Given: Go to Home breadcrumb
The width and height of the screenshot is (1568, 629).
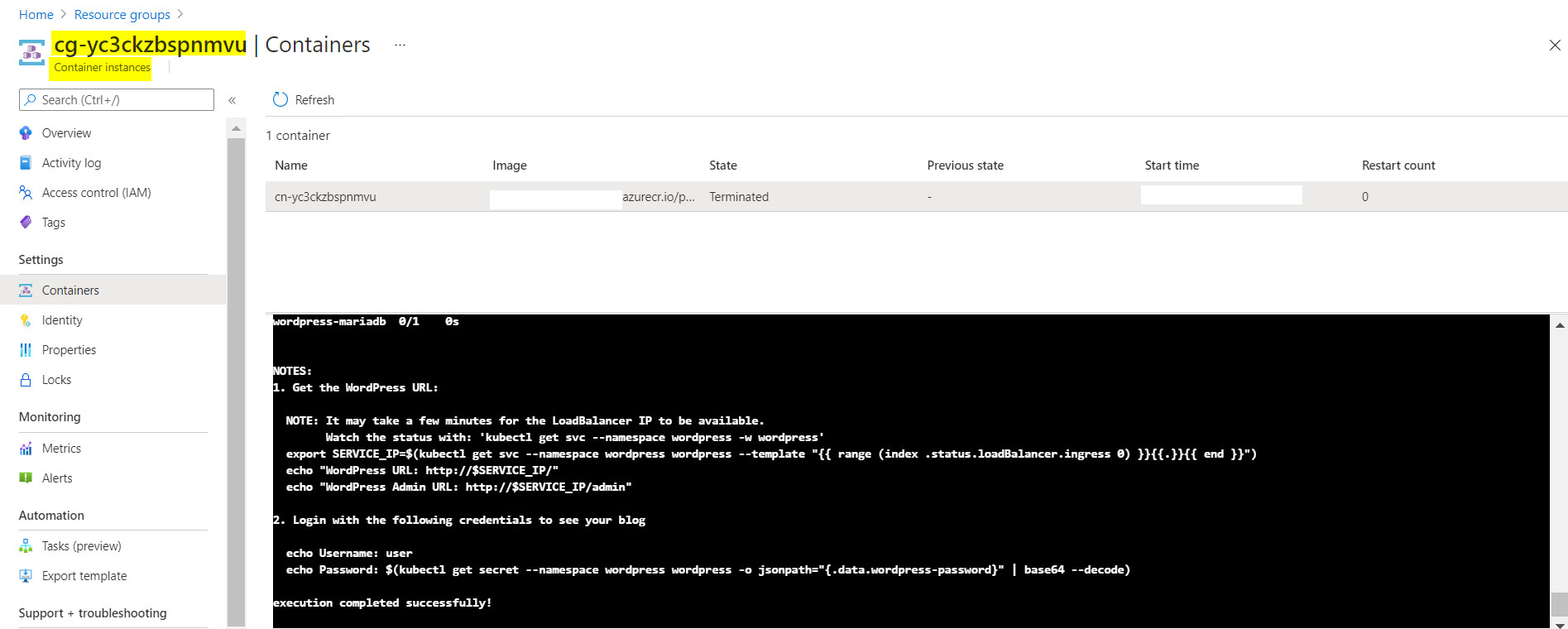Looking at the screenshot, I should (x=36, y=15).
